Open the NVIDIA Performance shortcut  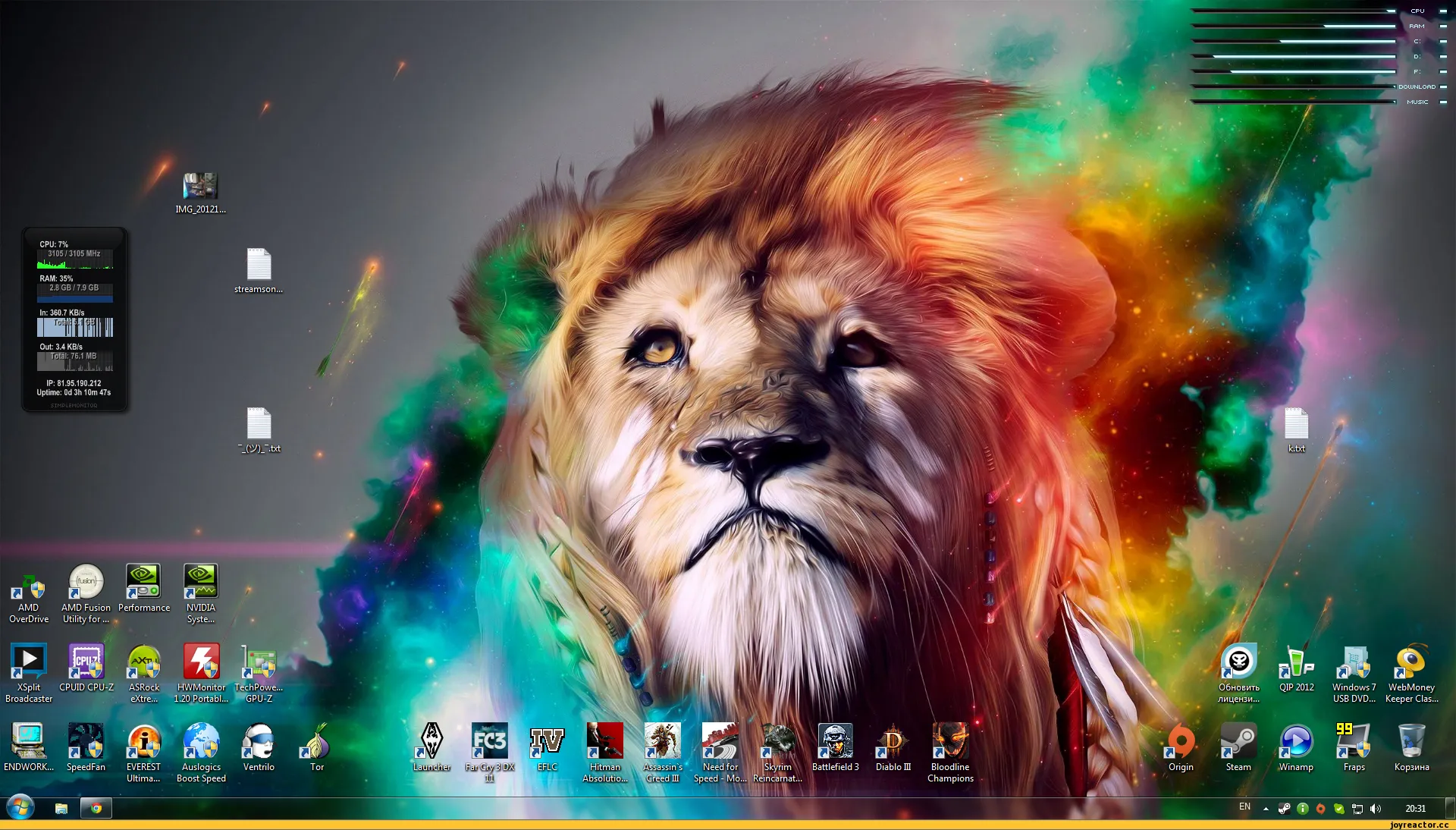pos(143,588)
